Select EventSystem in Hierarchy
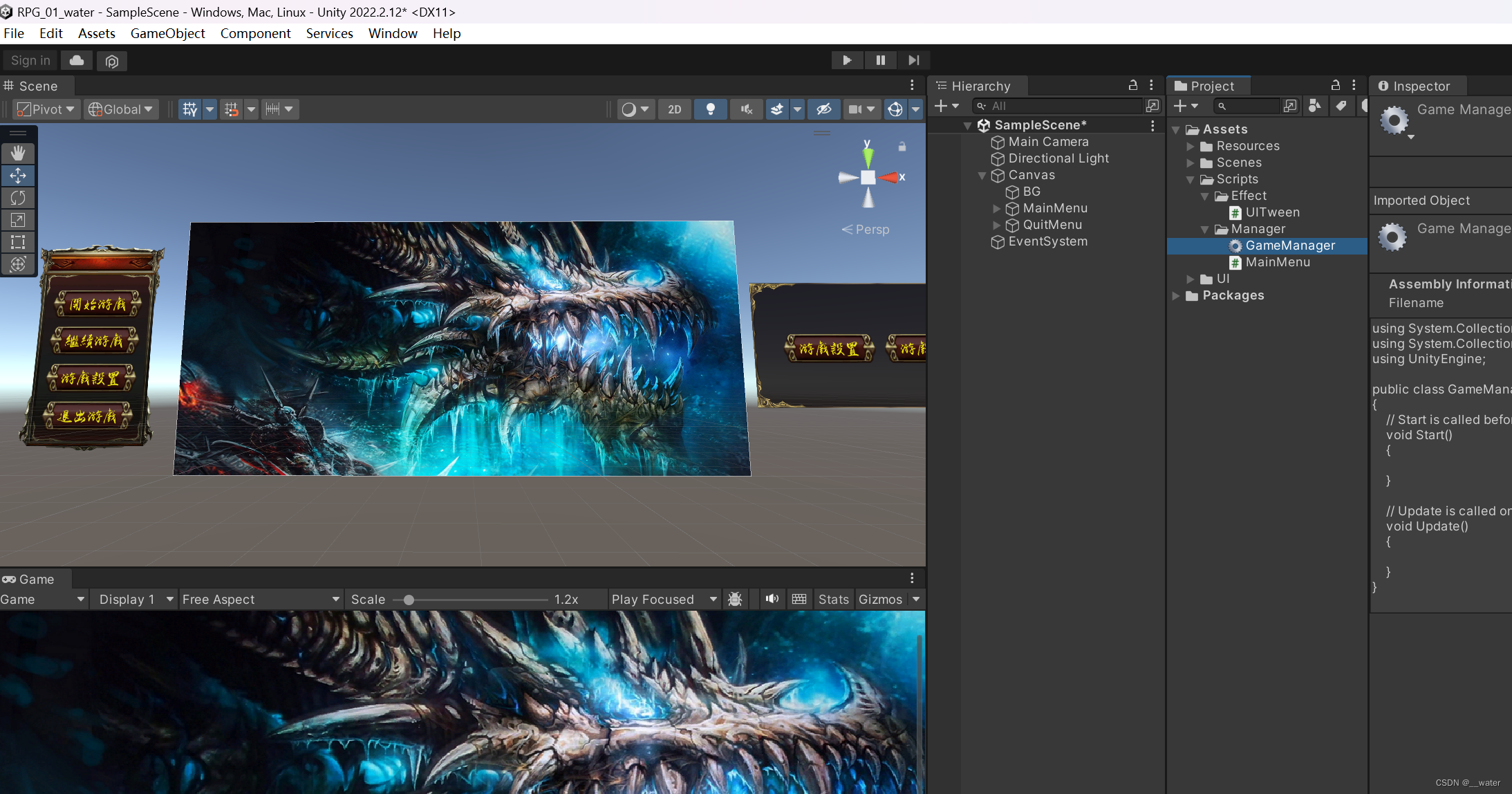1512x794 pixels. (x=1047, y=241)
